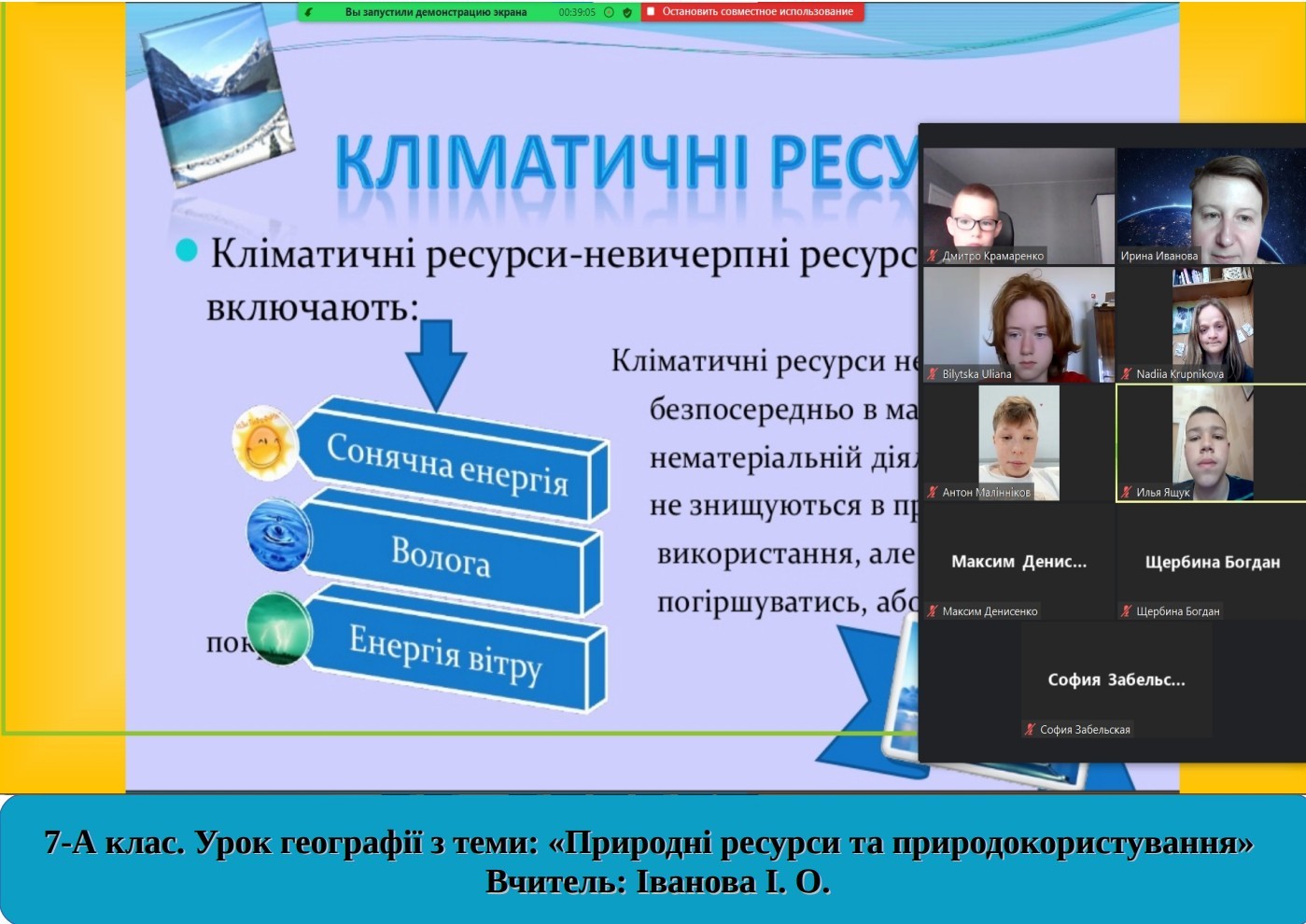Viewport: 1306px width, 924px height.
Task: Click the circle indicator beside the timer
Action: pyautogui.click(x=609, y=12)
